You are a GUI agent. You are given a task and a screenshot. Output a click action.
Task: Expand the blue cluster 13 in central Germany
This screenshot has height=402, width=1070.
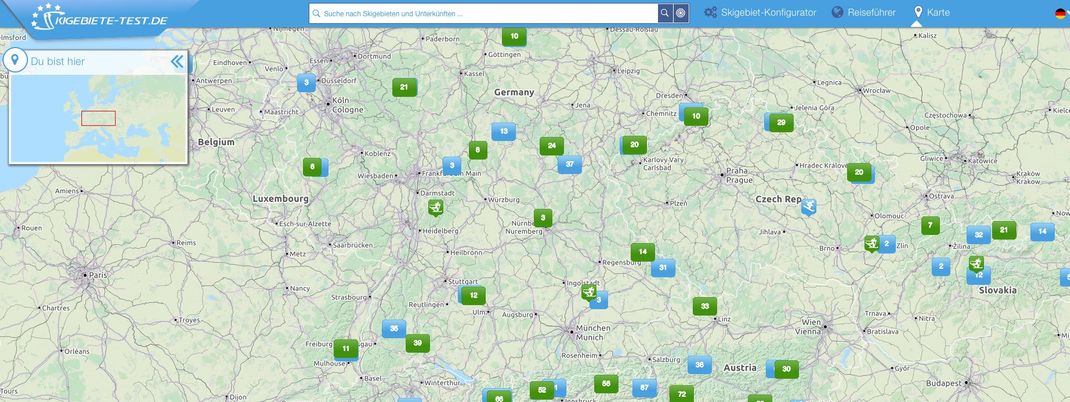pyautogui.click(x=503, y=131)
